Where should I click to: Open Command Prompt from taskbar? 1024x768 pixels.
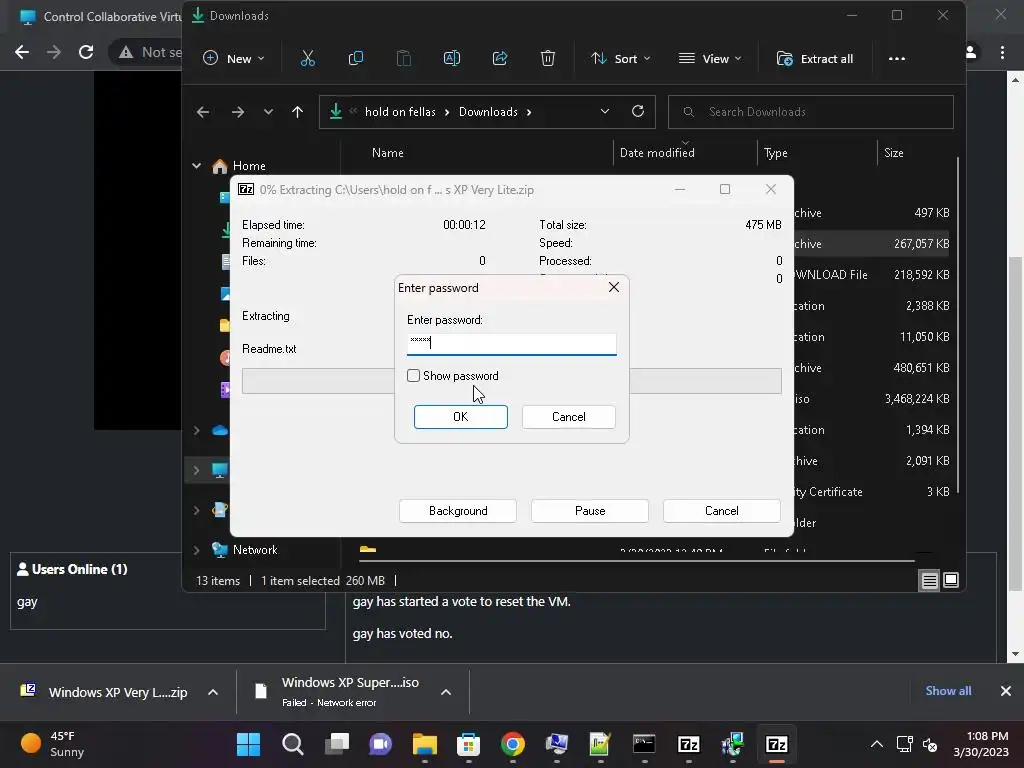pyautogui.click(x=645, y=744)
